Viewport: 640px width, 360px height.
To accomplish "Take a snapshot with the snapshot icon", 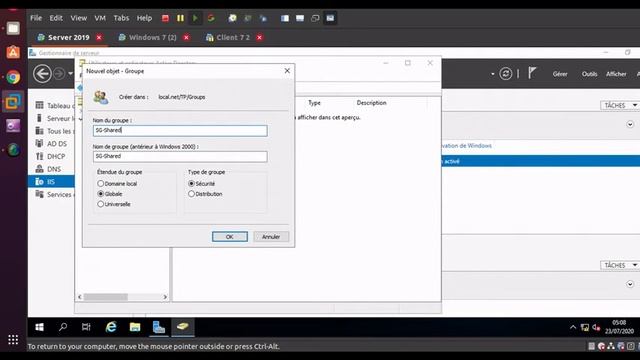I will point(232,18).
